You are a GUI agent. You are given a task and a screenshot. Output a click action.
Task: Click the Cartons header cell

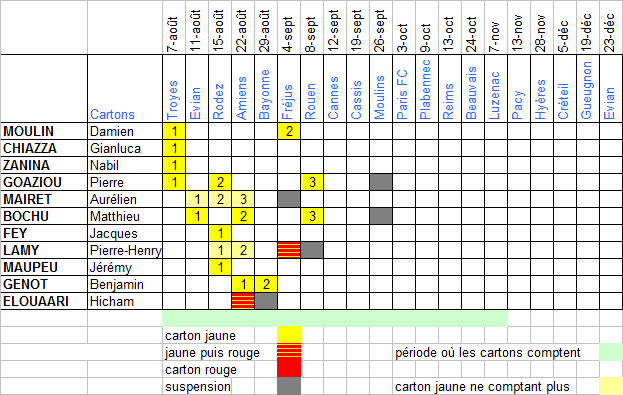point(125,88)
